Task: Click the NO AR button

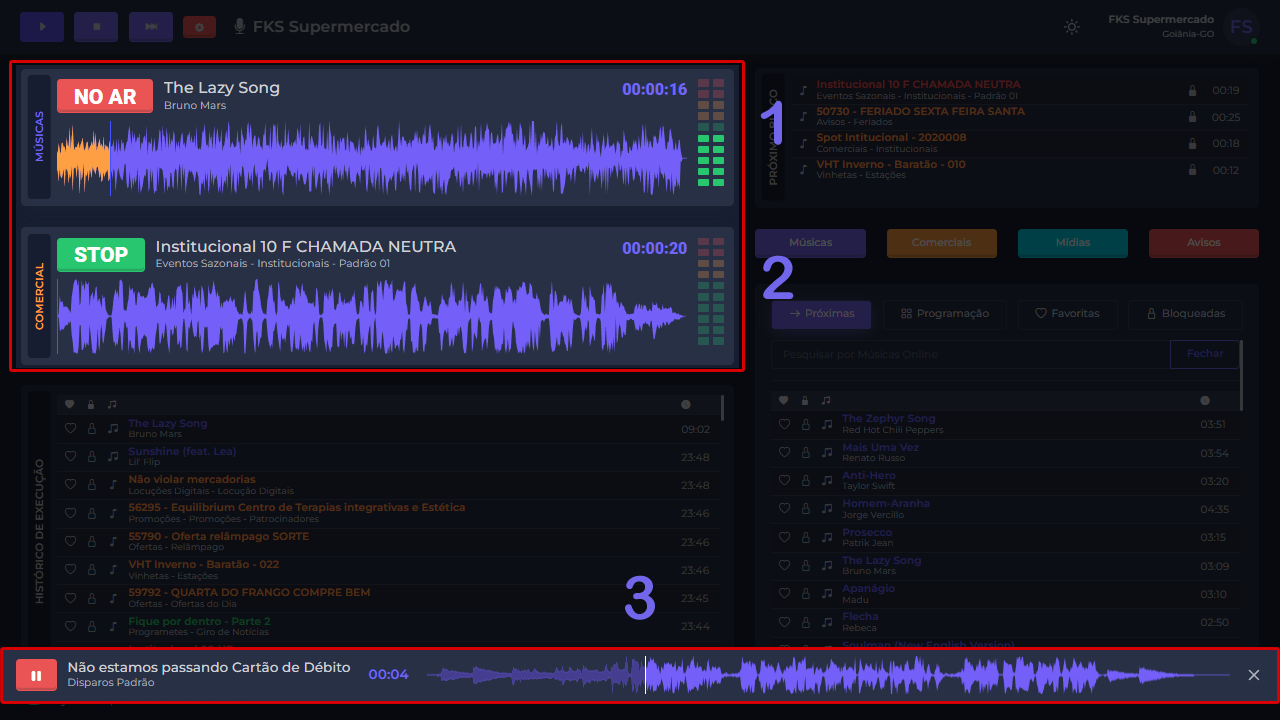Action: [x=105, y=96]
